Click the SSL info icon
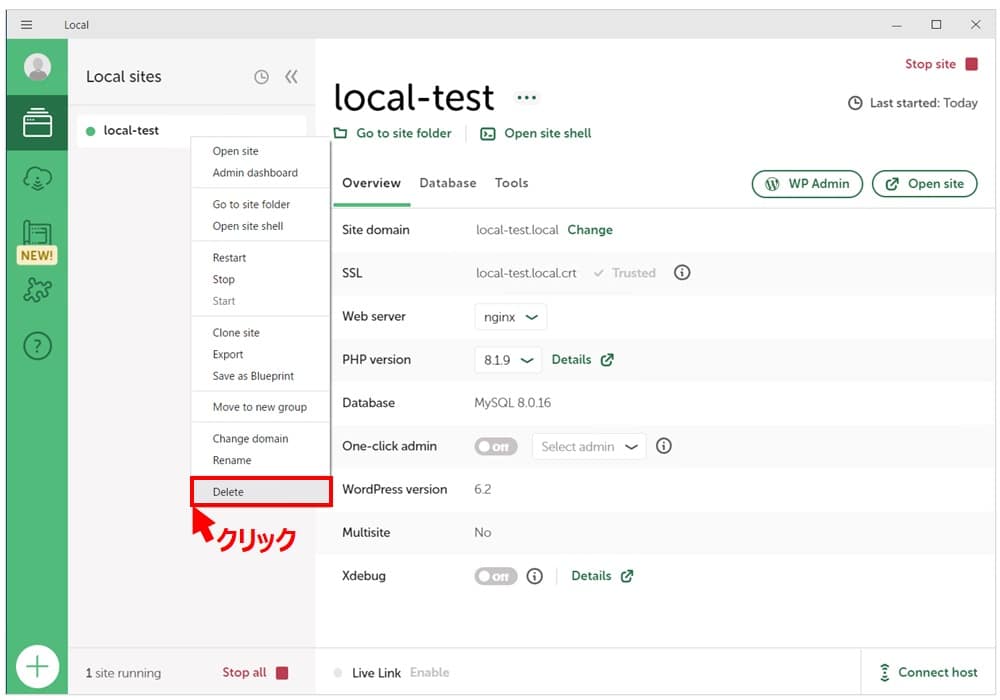1000x700 pixels. 682,273
